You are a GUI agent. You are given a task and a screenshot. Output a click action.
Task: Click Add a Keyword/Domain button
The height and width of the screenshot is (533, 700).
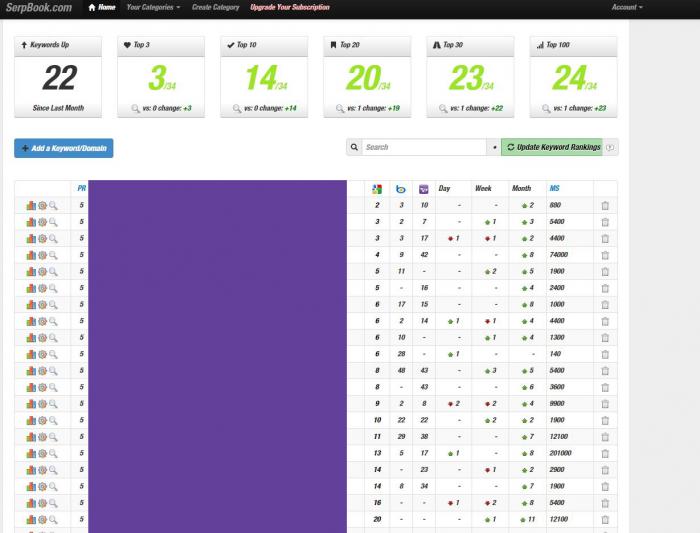tap(64, 148)
